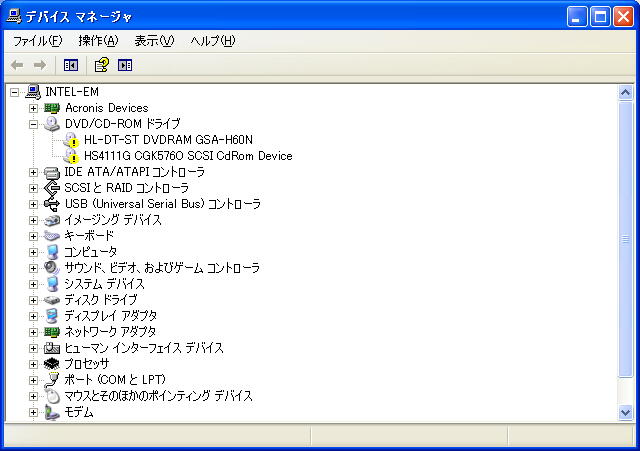This screenshot has width=640, height=451.
Task: Open the ファイル(F) menu
Action: [38, 41]
